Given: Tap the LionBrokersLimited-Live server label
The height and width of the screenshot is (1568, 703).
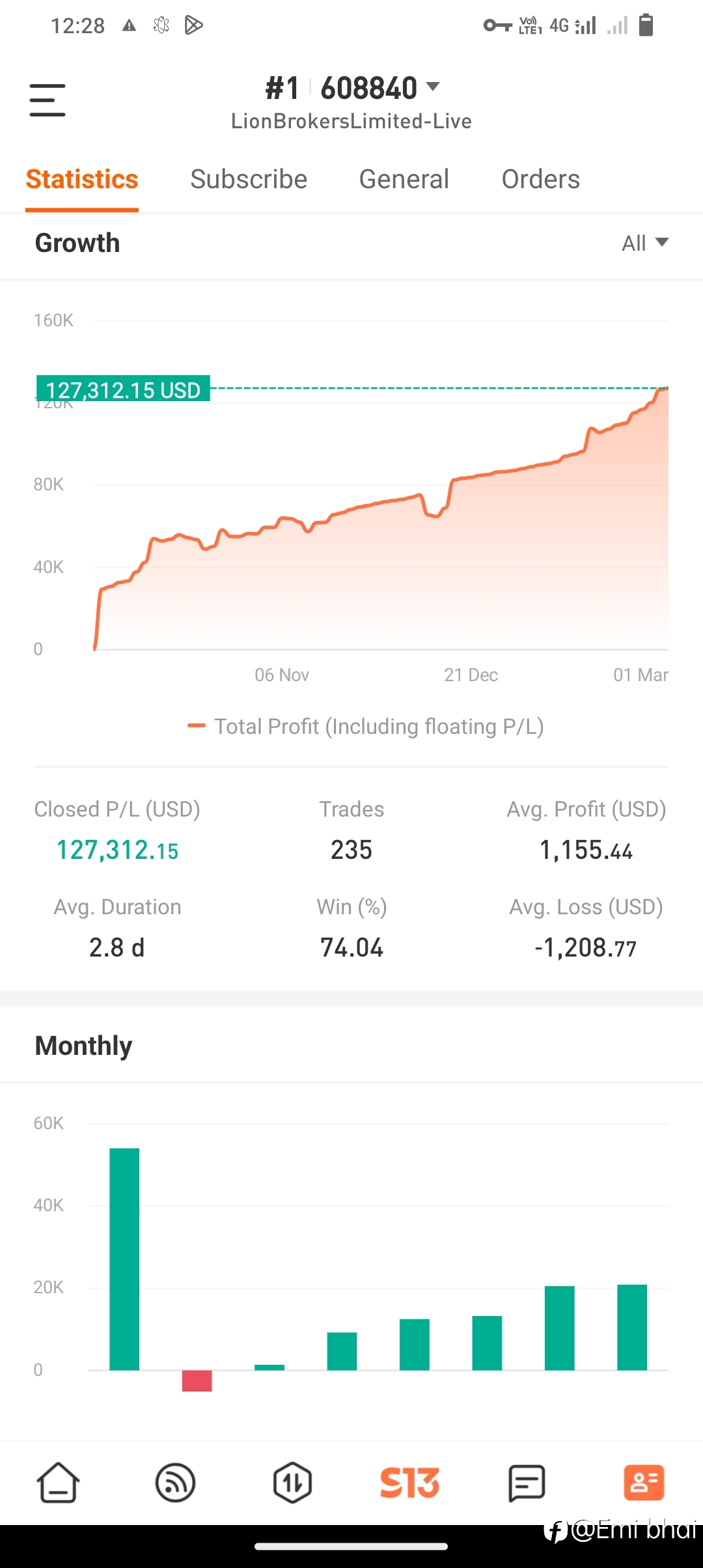Looking at the screenshot, I should pos(351,121).
